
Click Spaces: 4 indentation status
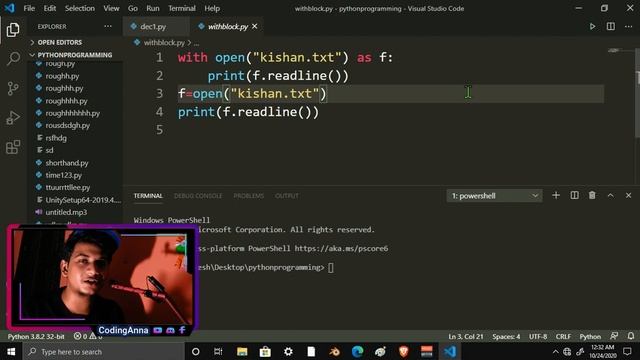click(x=506, y=336)
